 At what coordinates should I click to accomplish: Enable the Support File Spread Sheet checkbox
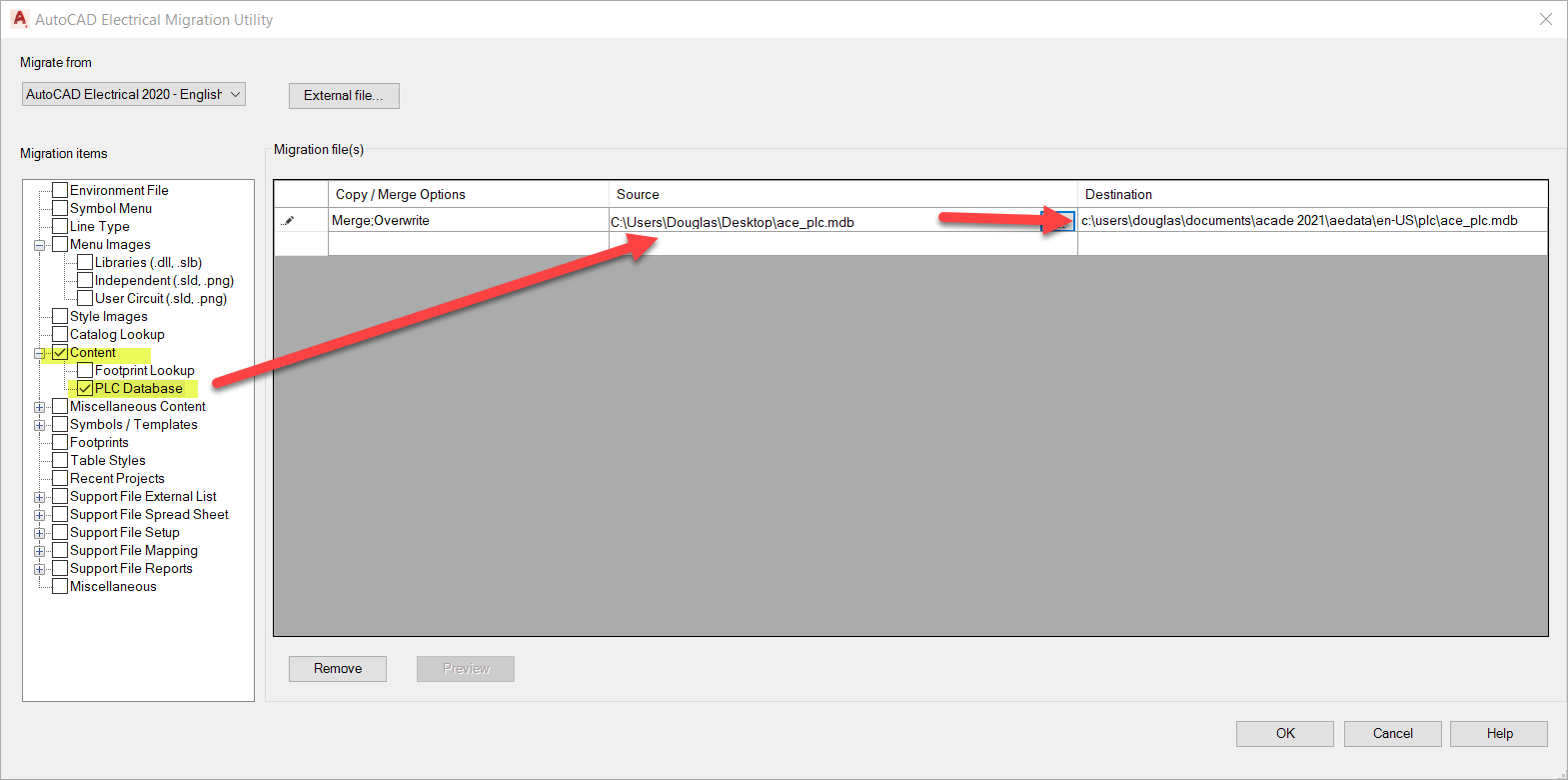point(60,514)
